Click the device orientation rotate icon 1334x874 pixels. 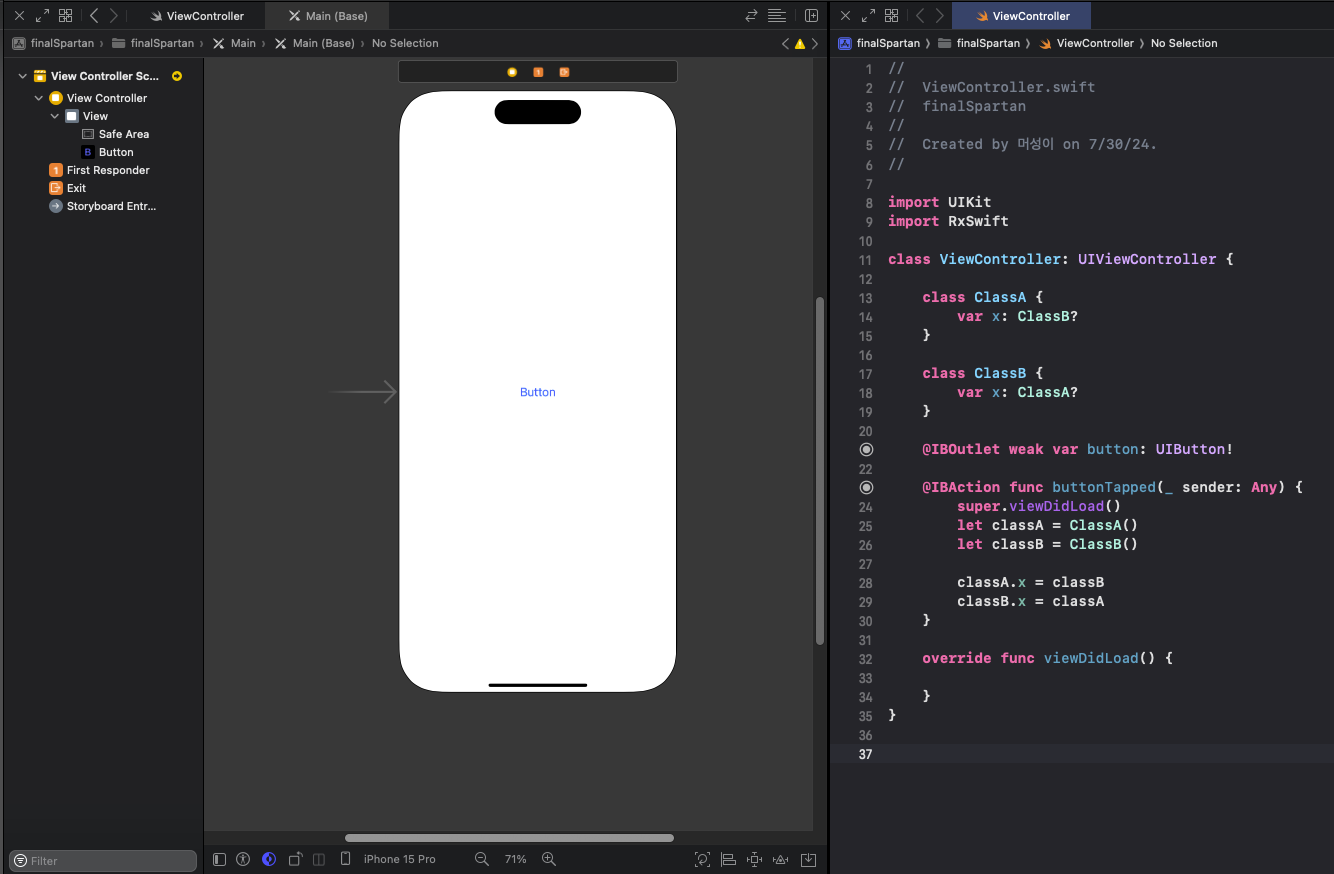click(295, 859)
